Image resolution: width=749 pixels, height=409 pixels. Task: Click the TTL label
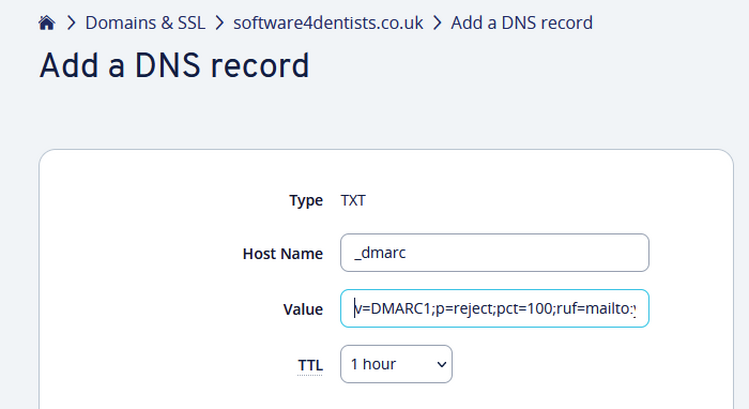point(310,366)
